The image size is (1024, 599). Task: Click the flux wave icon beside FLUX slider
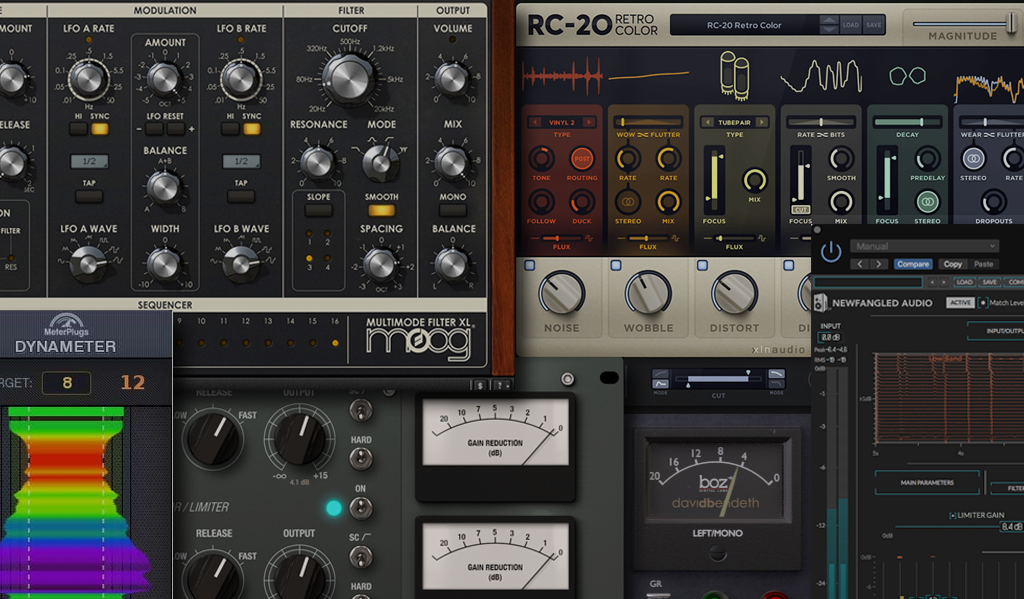588,237
